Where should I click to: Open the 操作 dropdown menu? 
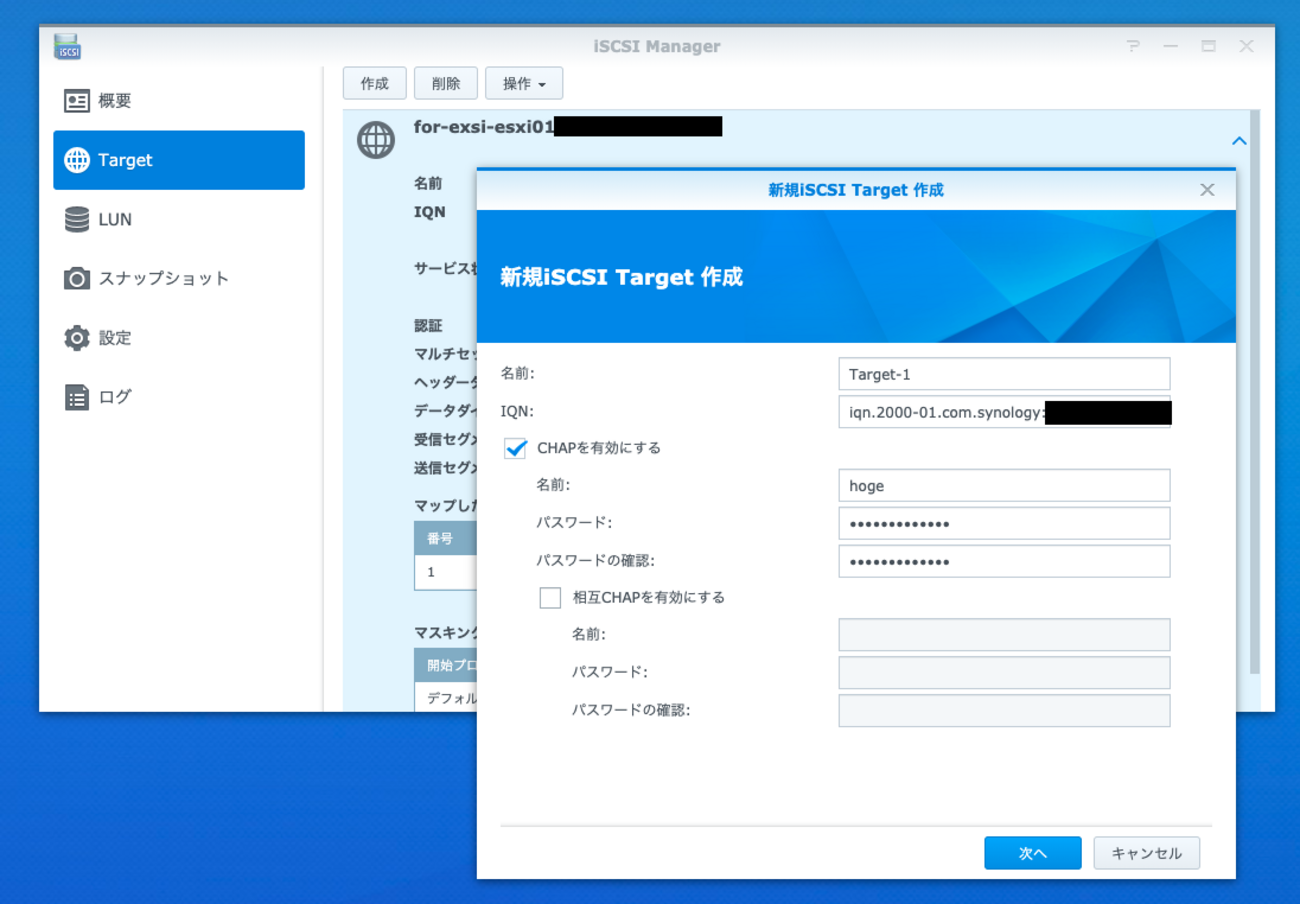pyautogui.click(x=524, y=84)
